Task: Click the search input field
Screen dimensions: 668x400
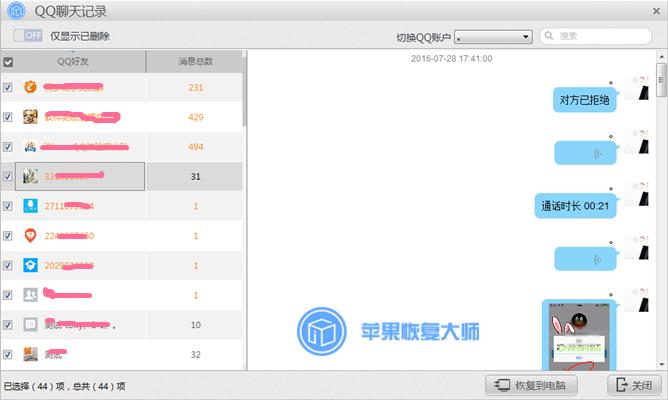Action: click(596, 36)
